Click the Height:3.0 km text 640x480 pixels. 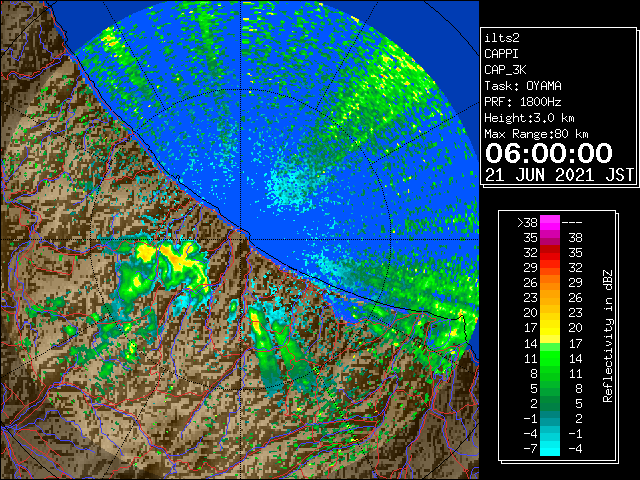coord(529,118)
